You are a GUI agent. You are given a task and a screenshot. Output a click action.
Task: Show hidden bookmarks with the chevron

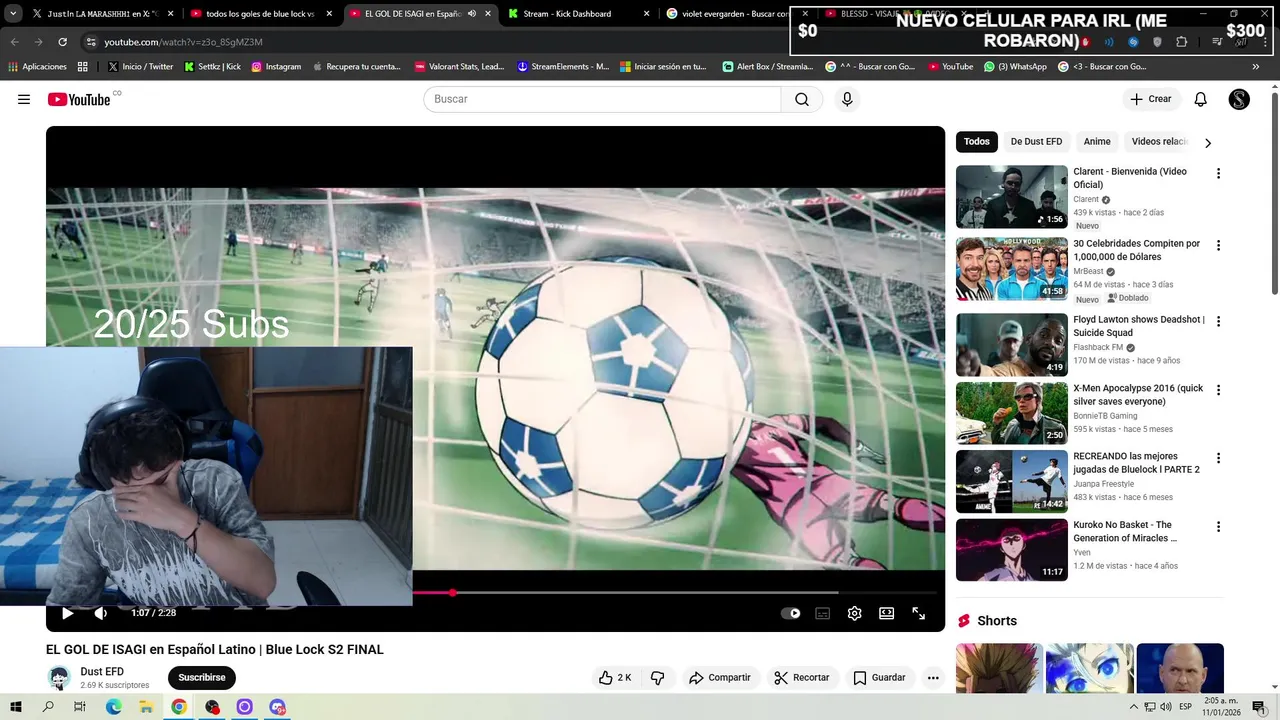(x=1256, y=67)
